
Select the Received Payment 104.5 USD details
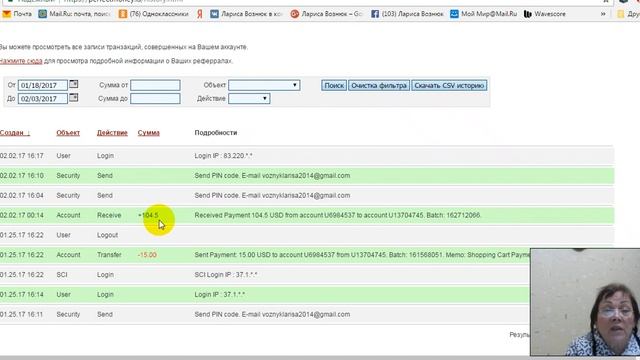[338, 215]
